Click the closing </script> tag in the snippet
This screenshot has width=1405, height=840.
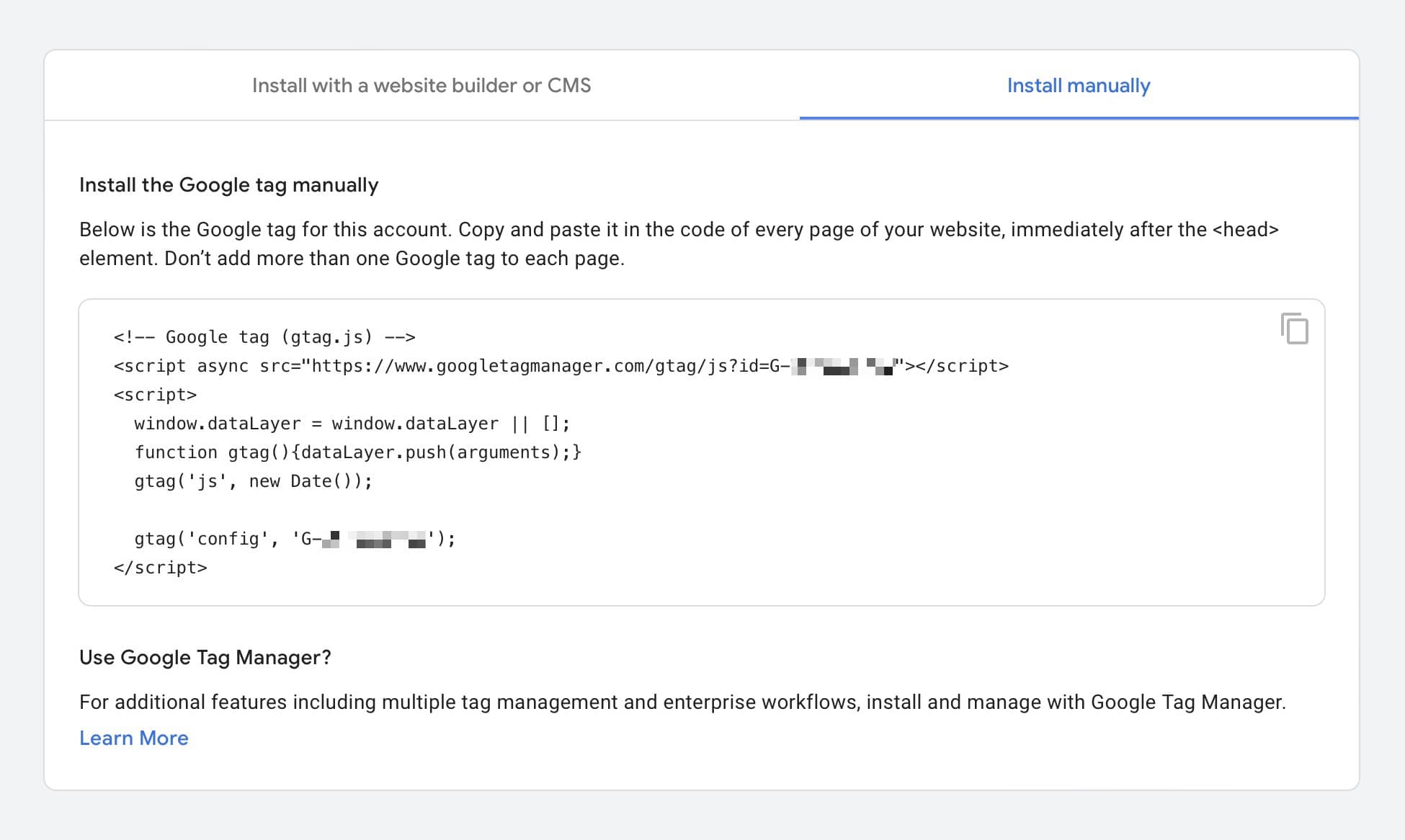pyautogui.click(x=160, y=568)
